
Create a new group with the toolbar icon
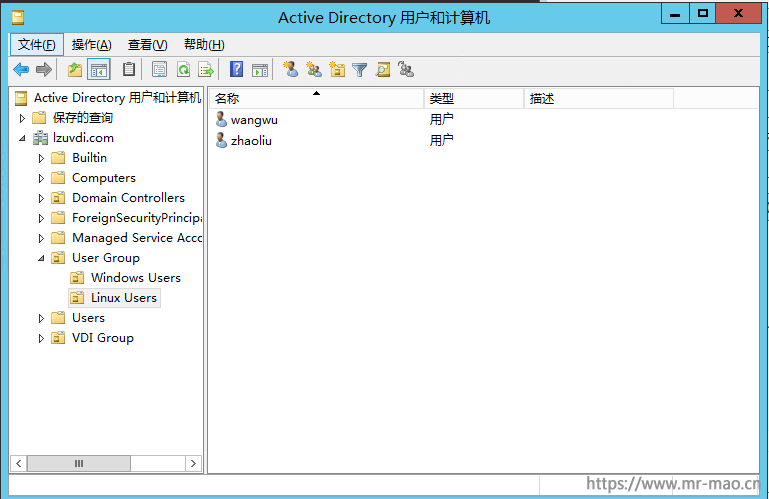coord(314,69)
